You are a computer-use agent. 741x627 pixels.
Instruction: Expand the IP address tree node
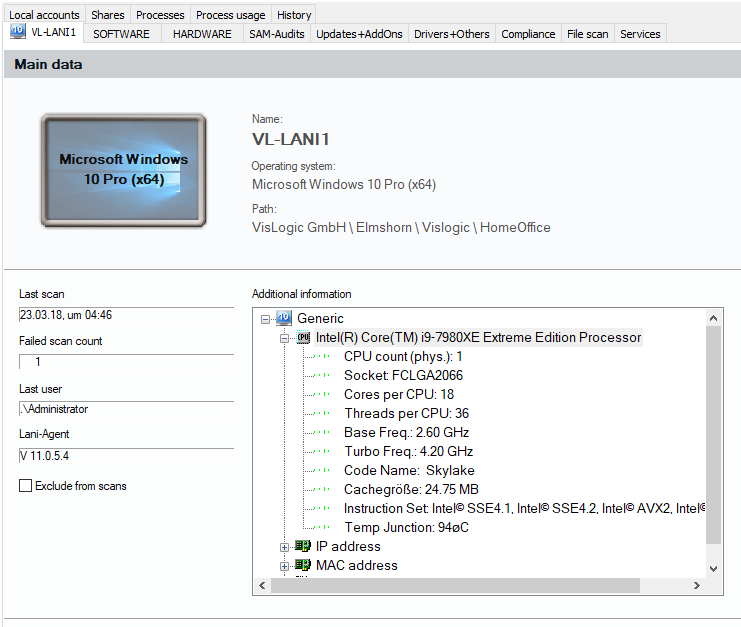point(284,547)
